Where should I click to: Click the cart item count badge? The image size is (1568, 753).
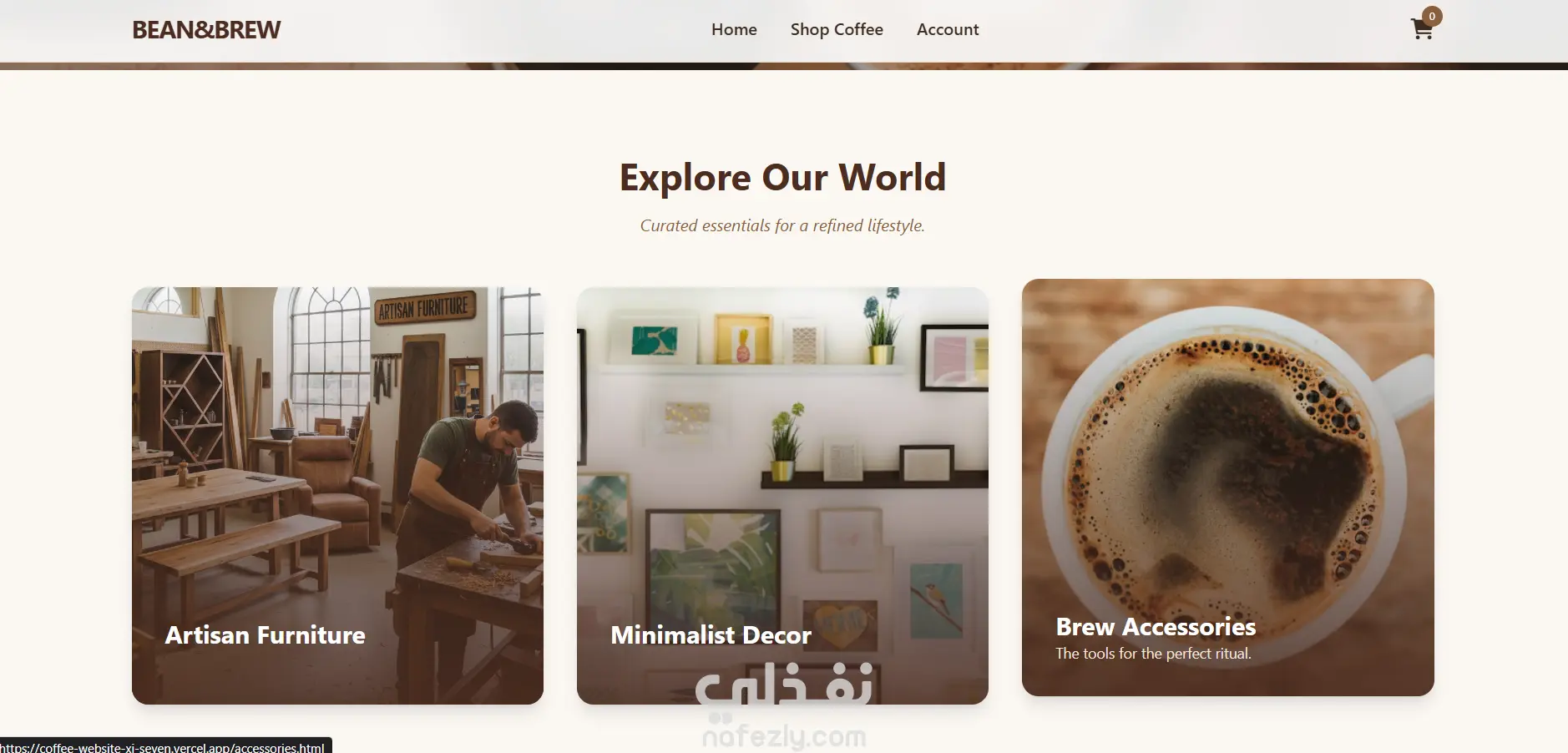point(1432,16)
